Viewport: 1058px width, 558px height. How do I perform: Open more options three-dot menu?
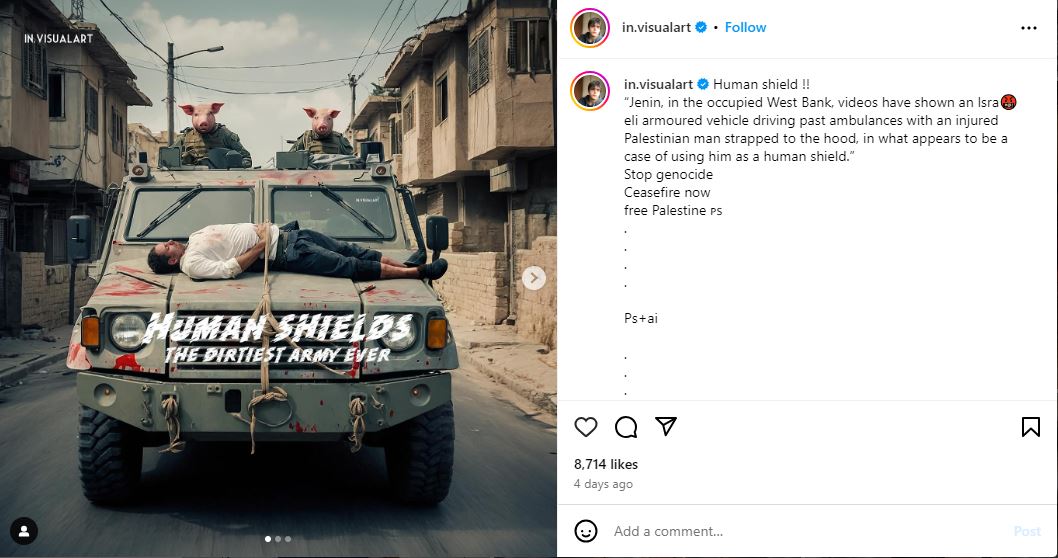[1029, 28]
